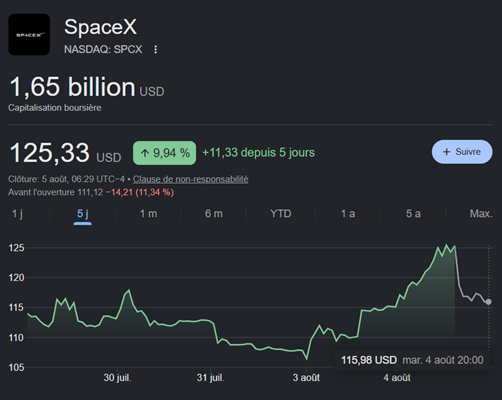
Task: Show the Max. chart range
Action: [481, 214]
